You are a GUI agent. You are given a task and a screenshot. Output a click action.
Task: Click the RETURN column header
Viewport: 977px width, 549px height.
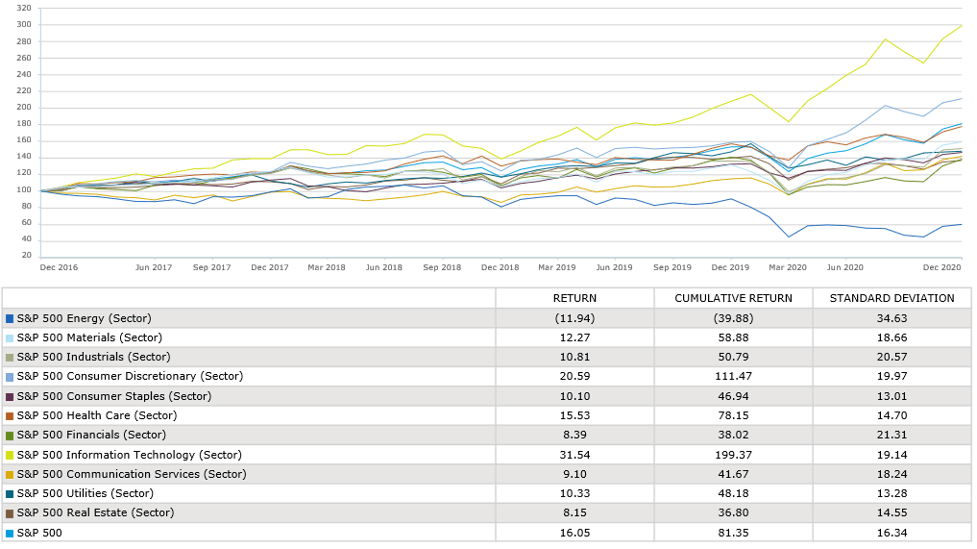pos(575,298)
